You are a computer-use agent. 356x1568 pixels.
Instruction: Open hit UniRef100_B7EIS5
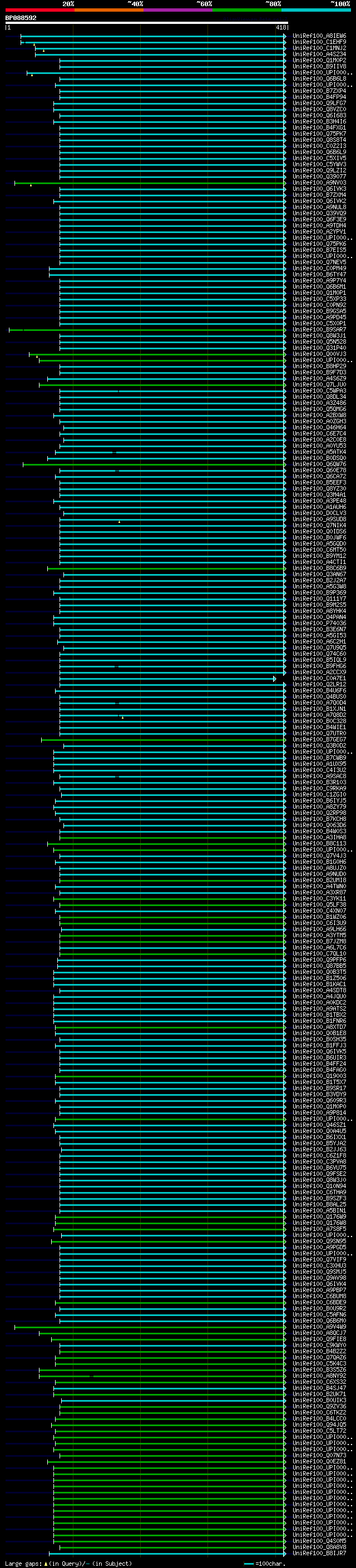(319, 250)
